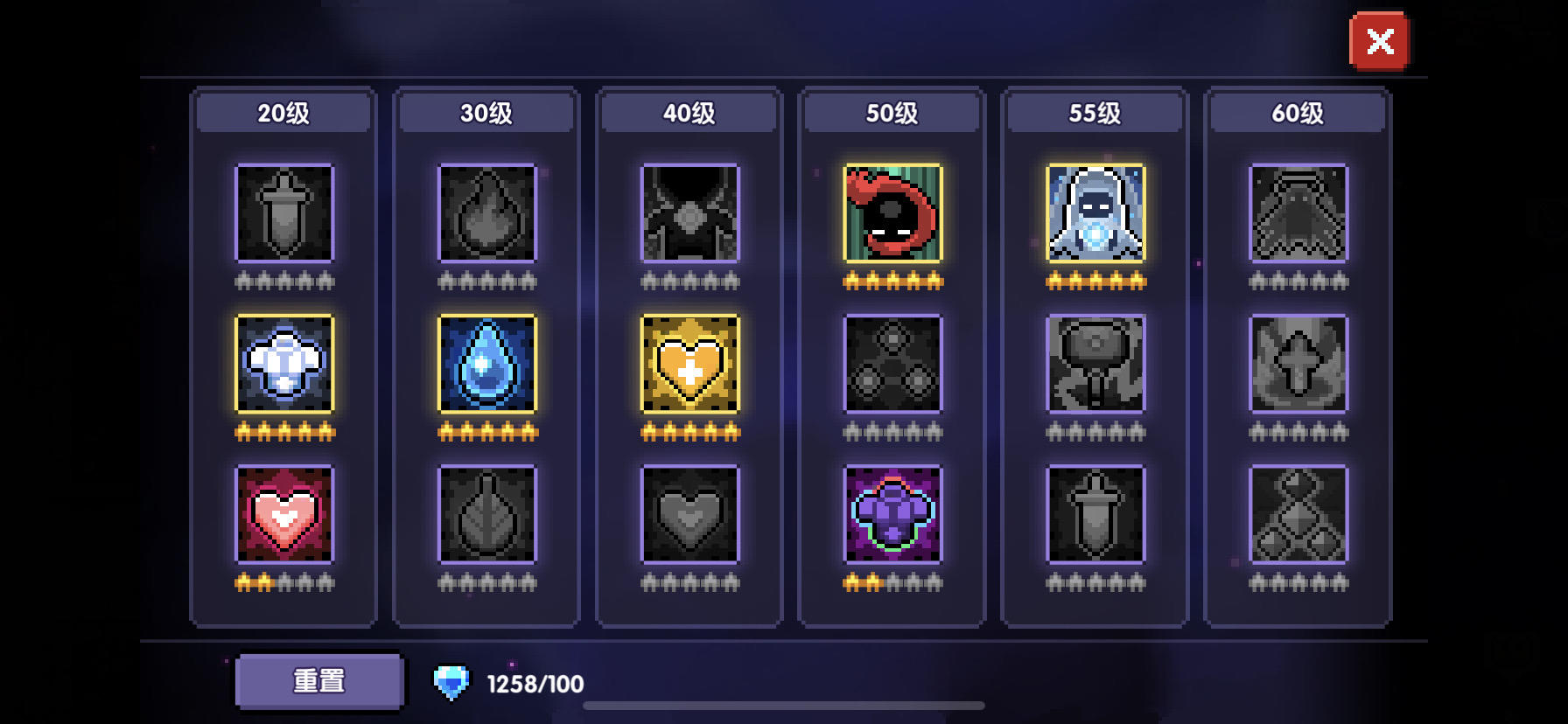Pick the locked triple-orb skill icon

(x=892, y=363)
